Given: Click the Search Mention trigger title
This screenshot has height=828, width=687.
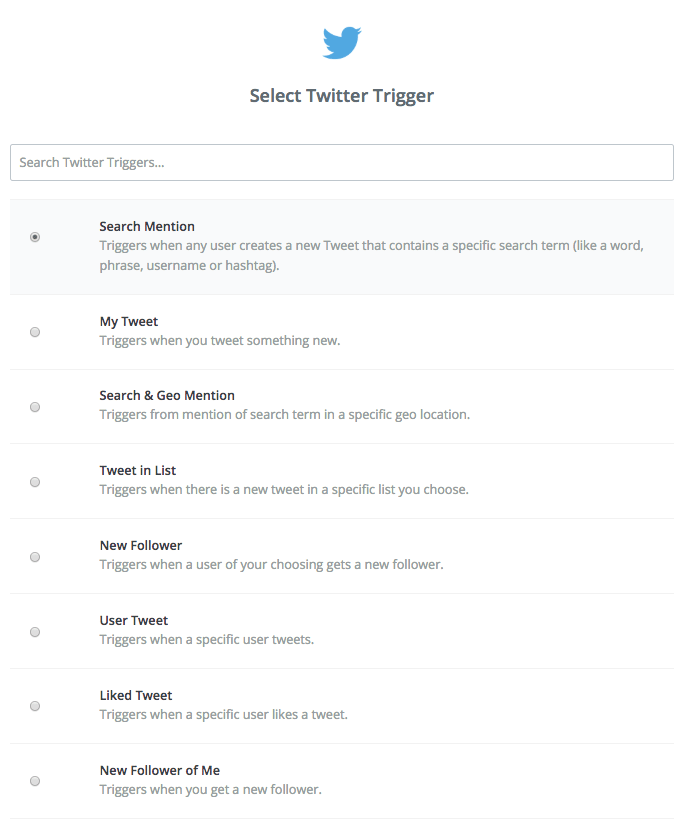Looking at the screenshot, I should click(147, 227).
